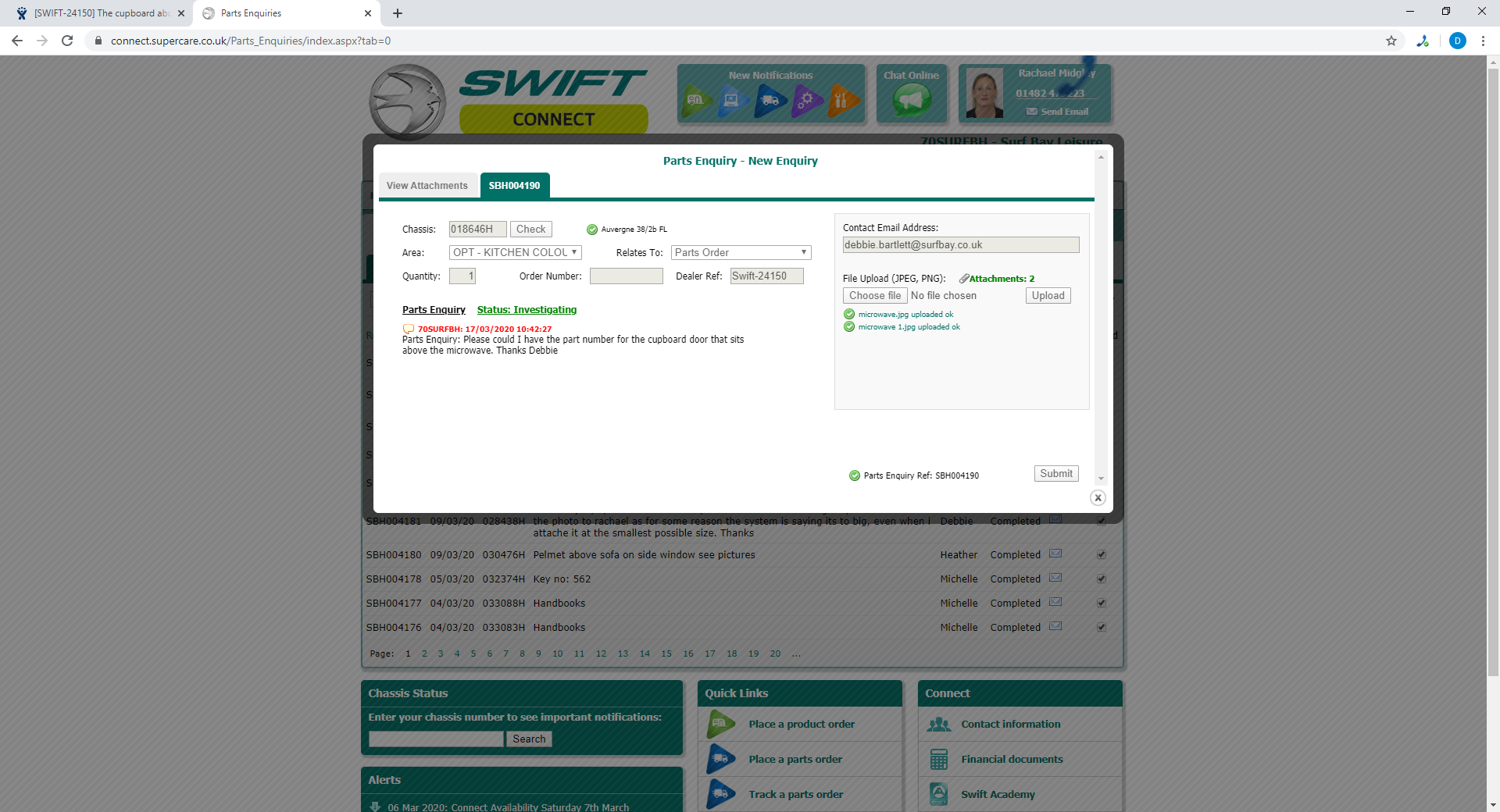Open the dark blue delivery truck notification icon
The image size is (1500, 812).
coord(770,101)
